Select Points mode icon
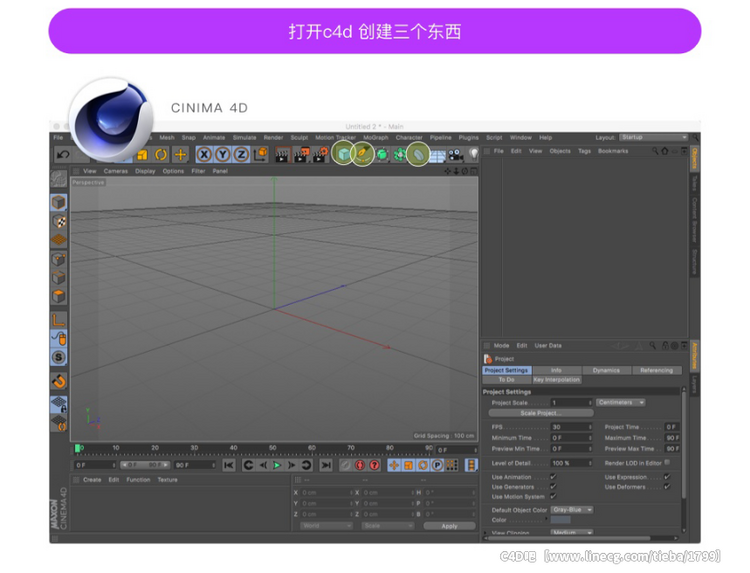 point(59,260)
